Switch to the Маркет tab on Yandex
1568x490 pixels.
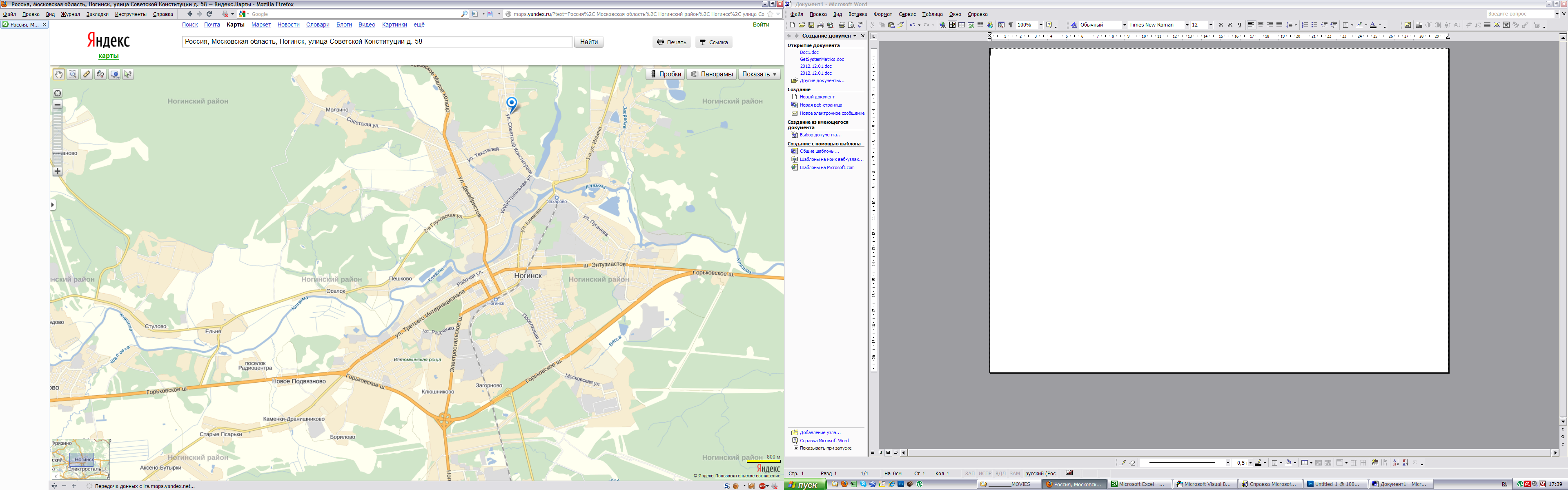[261, 25]
